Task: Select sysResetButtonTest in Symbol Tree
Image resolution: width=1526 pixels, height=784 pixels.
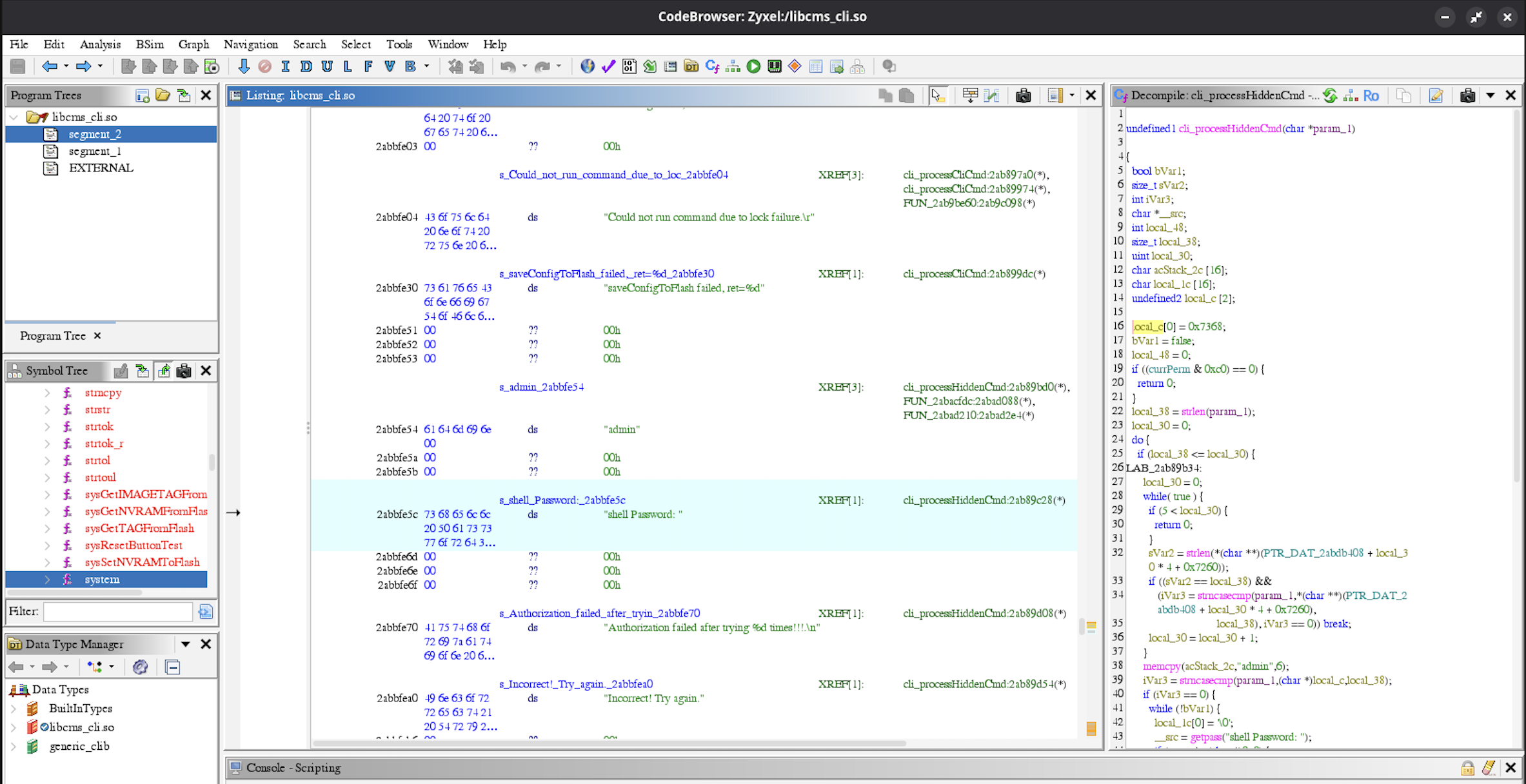Action: click(134, 545)
